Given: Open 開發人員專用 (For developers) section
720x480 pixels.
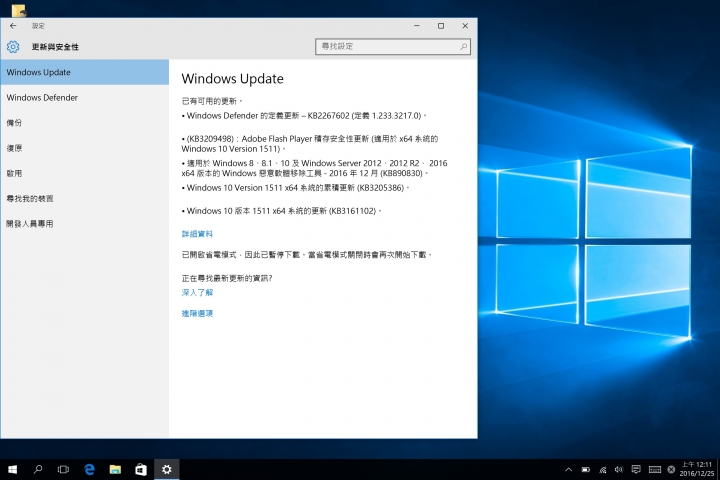Looking at the screenshot, I should [84, 224].
